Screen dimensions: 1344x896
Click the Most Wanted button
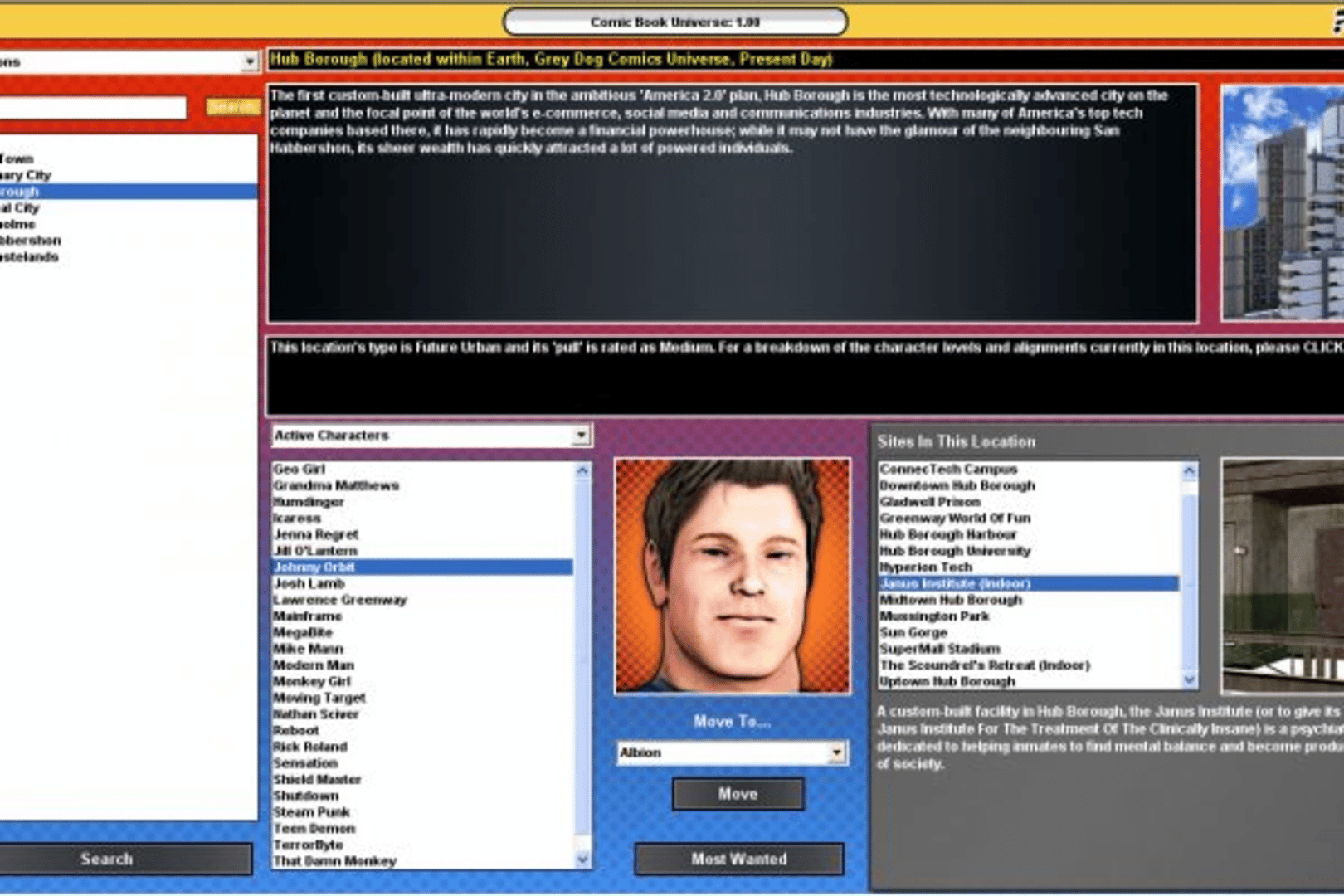738,859
